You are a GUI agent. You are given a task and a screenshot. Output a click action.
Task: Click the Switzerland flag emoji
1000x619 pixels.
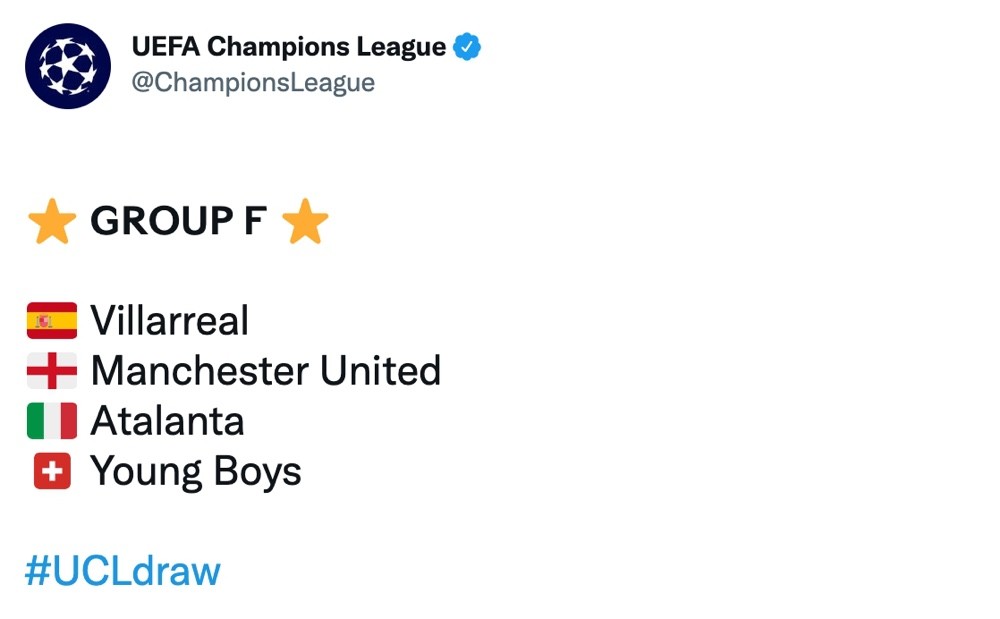click(x=52, y=471)
